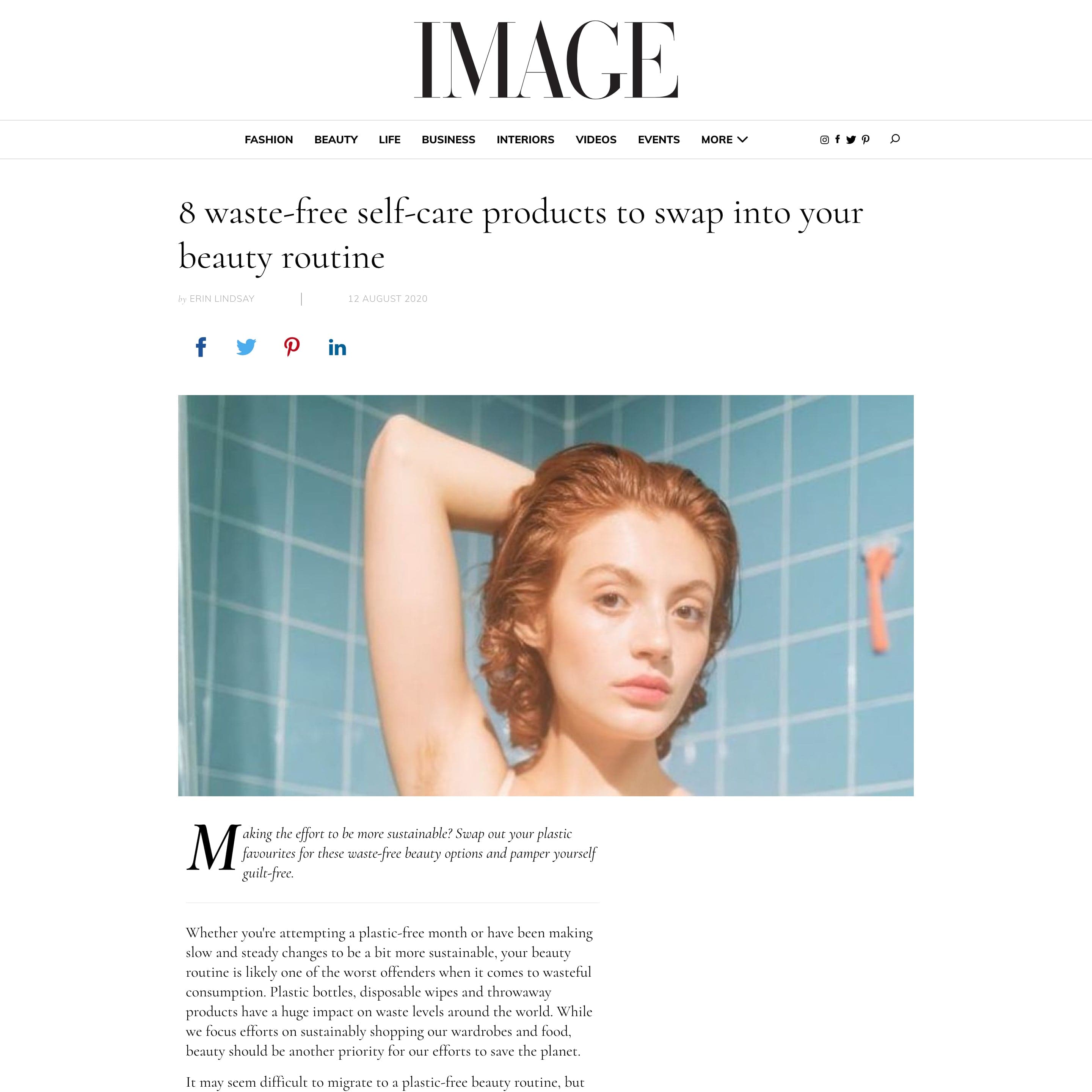1092x1092 pixels.
Task: Go to the BEAUTY section
Action: (x=336, y=140)
